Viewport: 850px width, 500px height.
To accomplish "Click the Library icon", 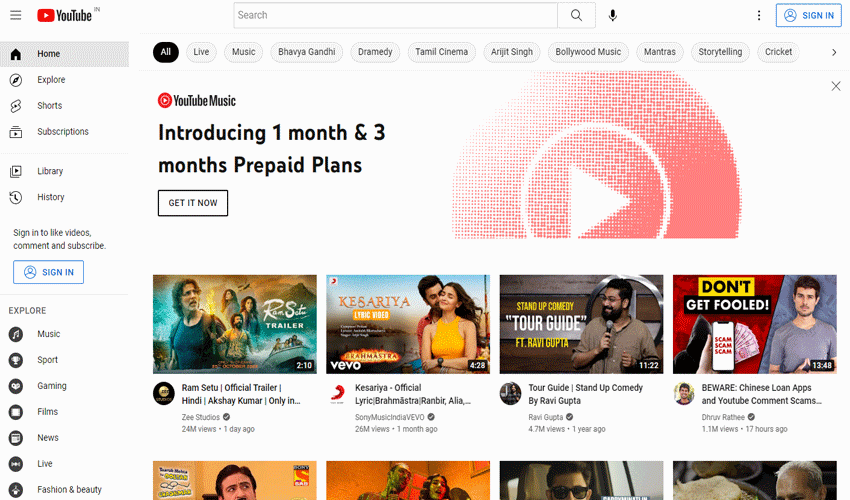I will coord(16,171).
